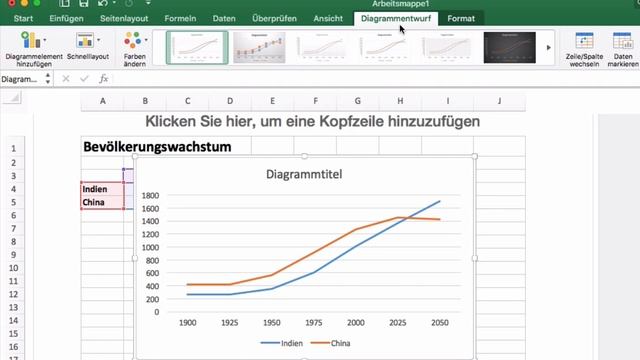Click the undo arrow icon
The width and height of the screenshot is (640, 360).
(x=102, y=4)
